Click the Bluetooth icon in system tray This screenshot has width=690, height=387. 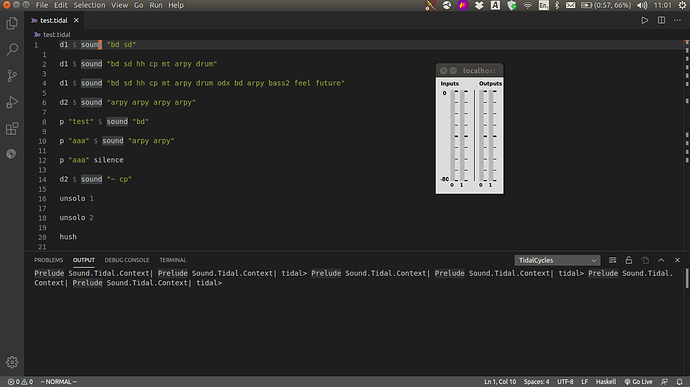point(557,5)
